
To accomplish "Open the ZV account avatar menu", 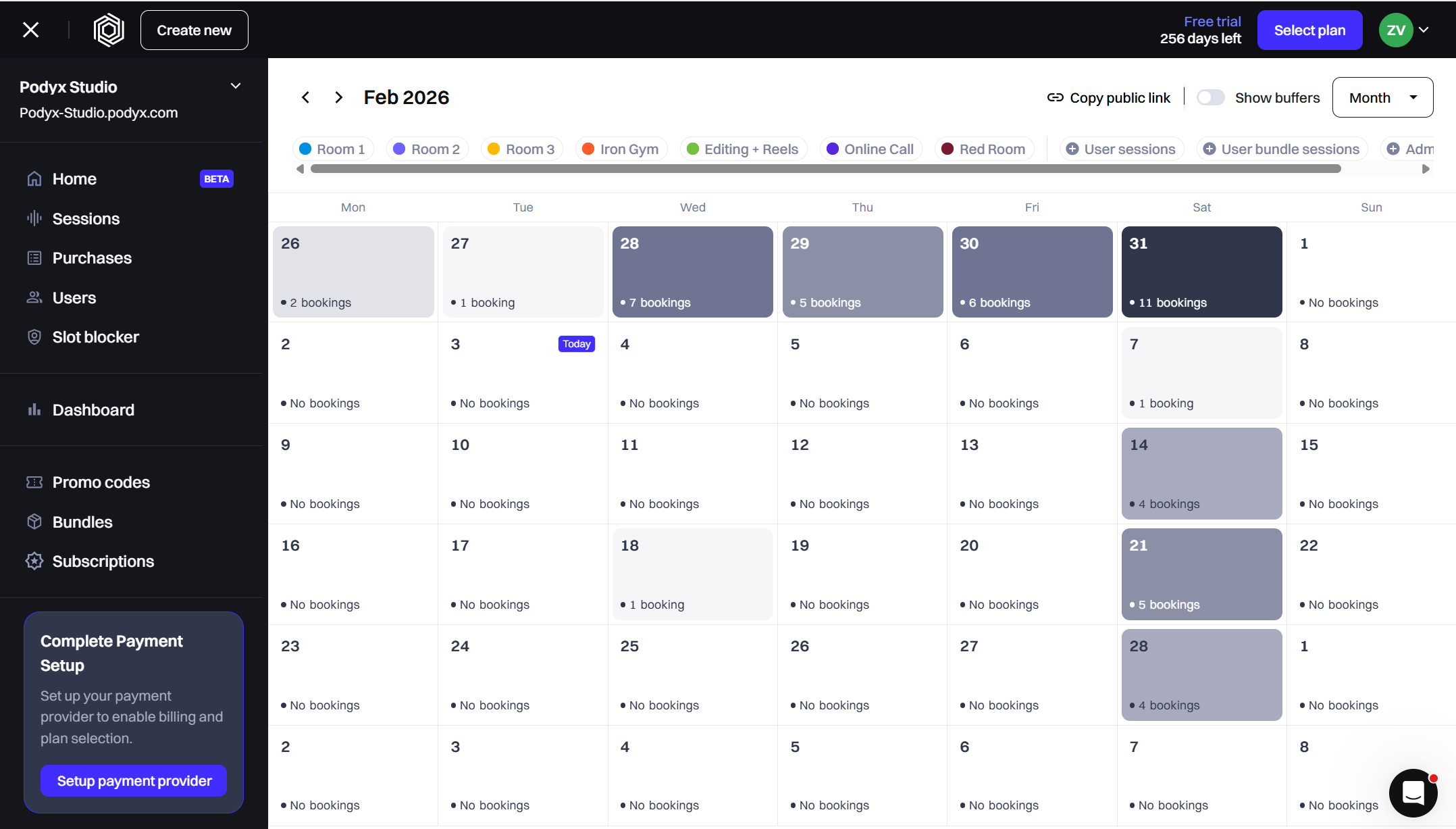I will [x=1397, y=30].
